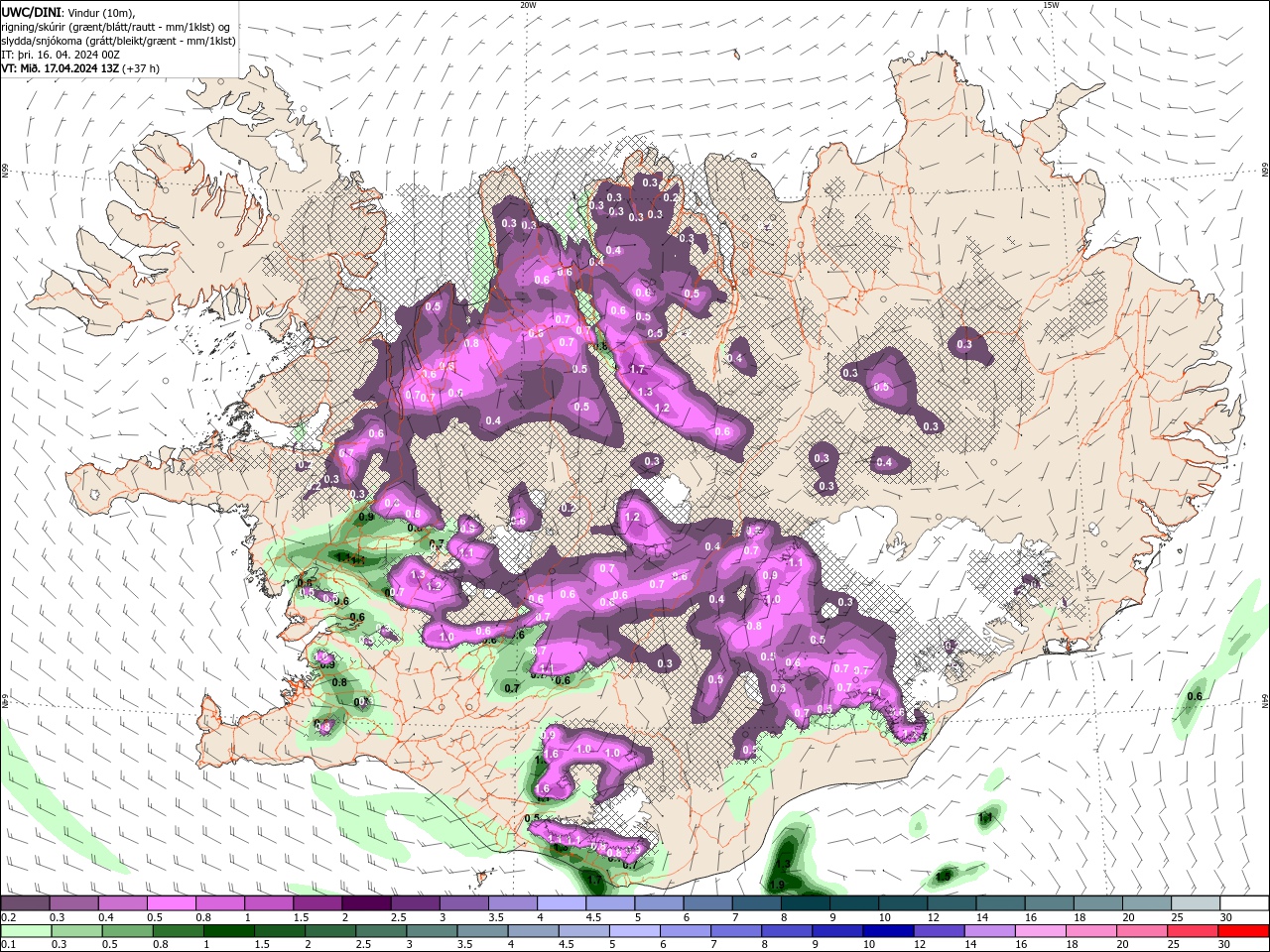Pick the darkest purple 2 mm snow swatch
This screenshot has height=952, width=1270.
click(x=366, y=903)
